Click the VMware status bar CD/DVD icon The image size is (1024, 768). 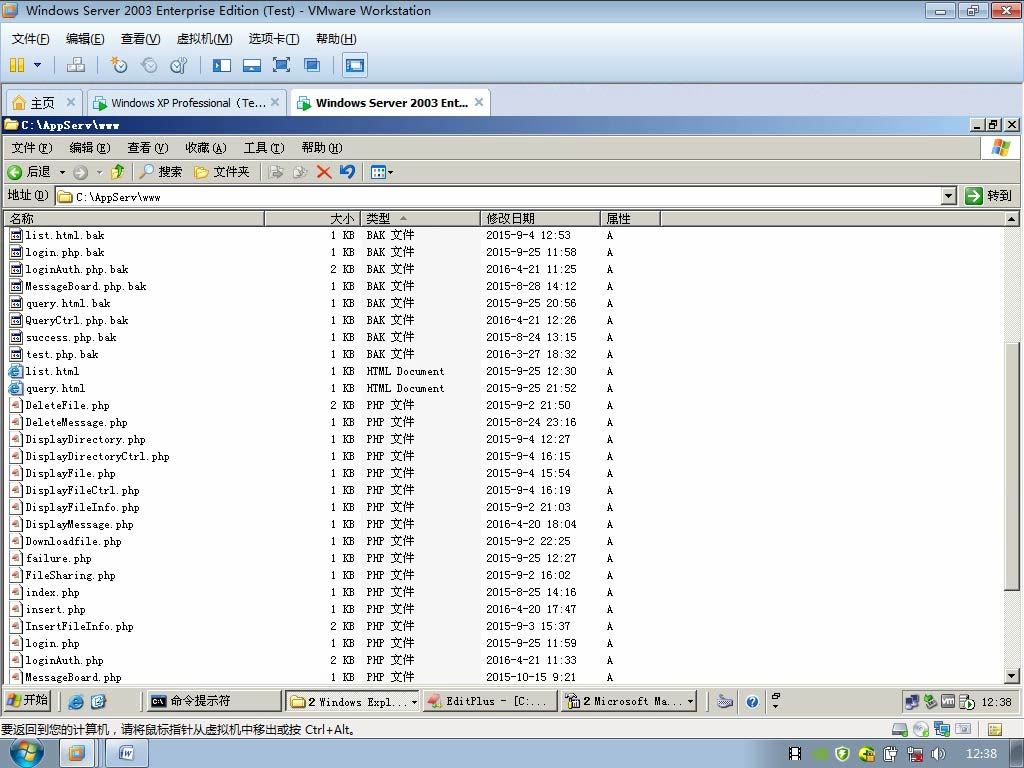[x=921, y=729]
